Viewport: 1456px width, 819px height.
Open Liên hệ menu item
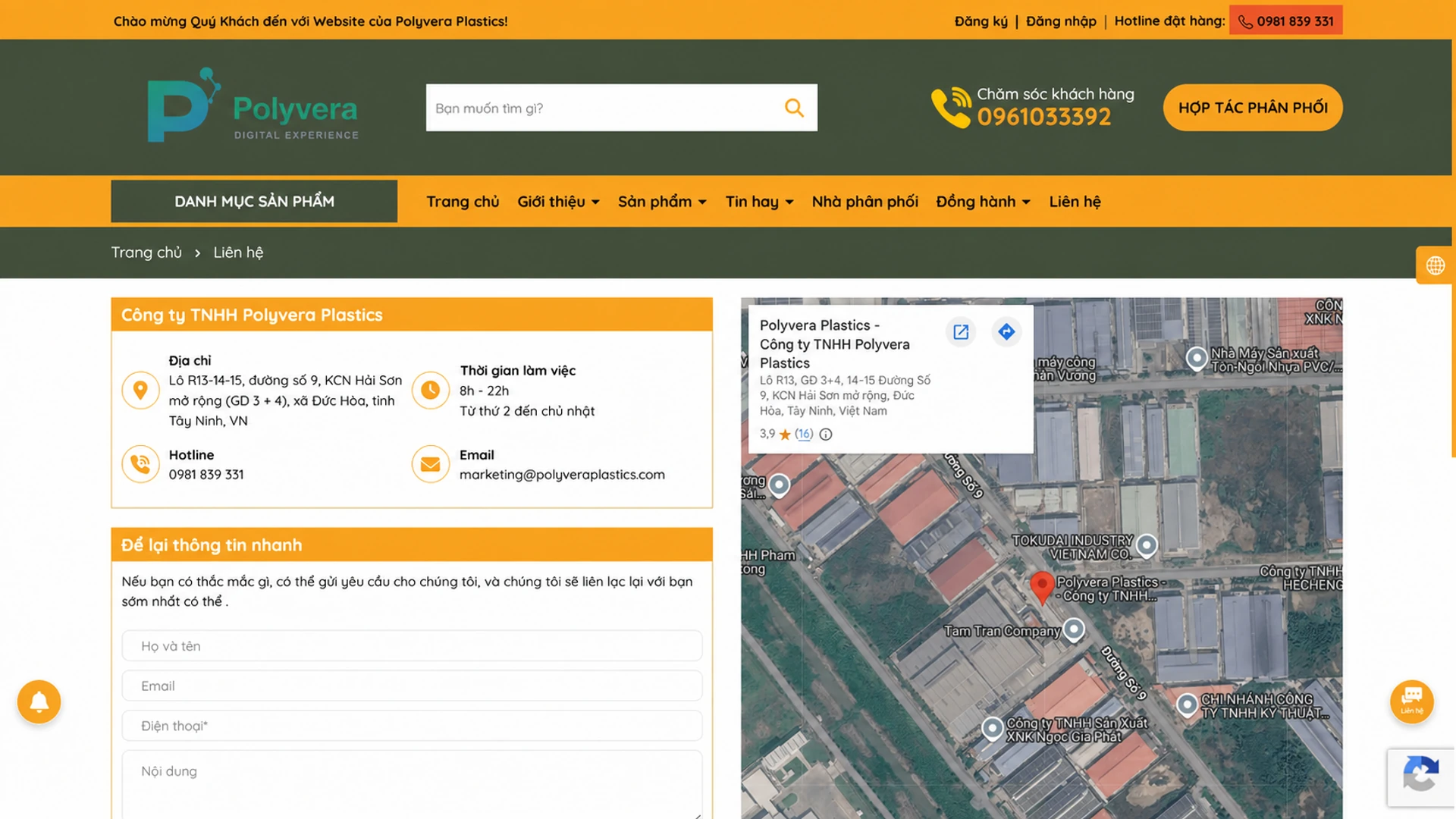(x=1075, y=202)
